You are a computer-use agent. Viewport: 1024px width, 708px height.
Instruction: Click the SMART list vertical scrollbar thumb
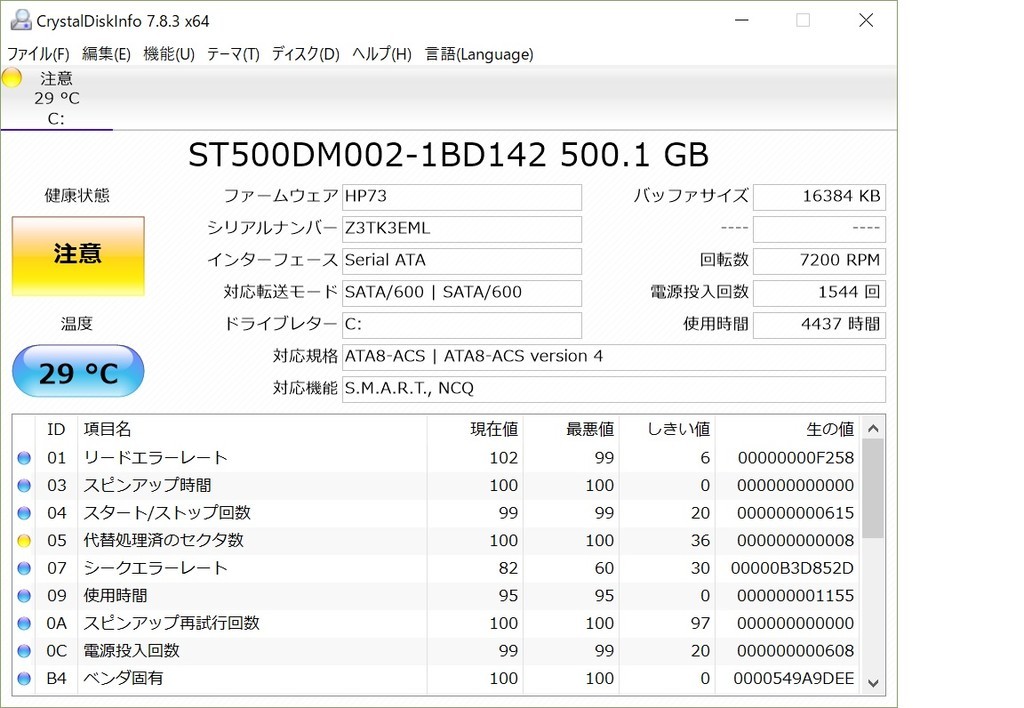(873, 489)
